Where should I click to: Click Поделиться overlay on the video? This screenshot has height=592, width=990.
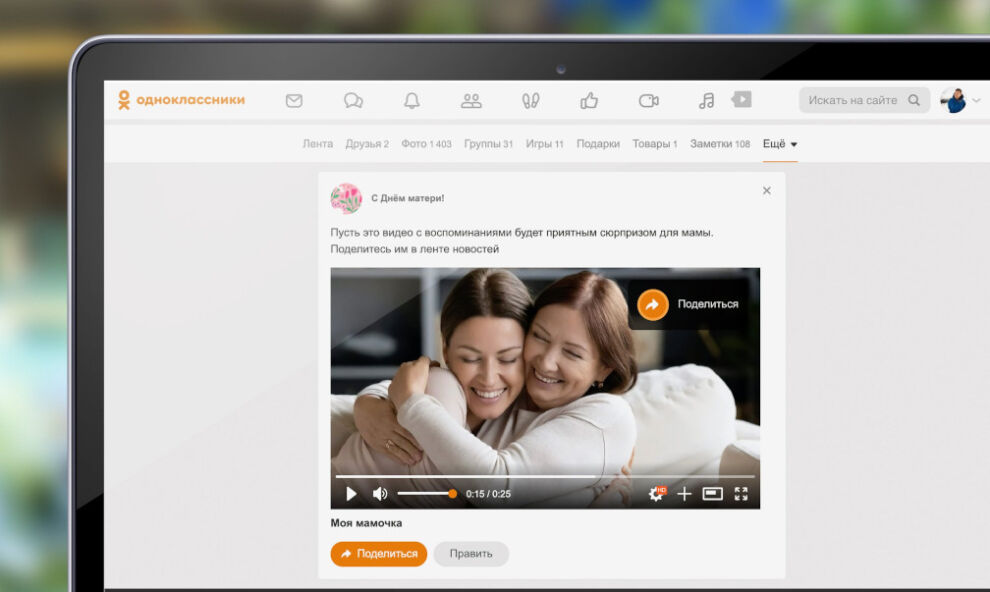689,304
